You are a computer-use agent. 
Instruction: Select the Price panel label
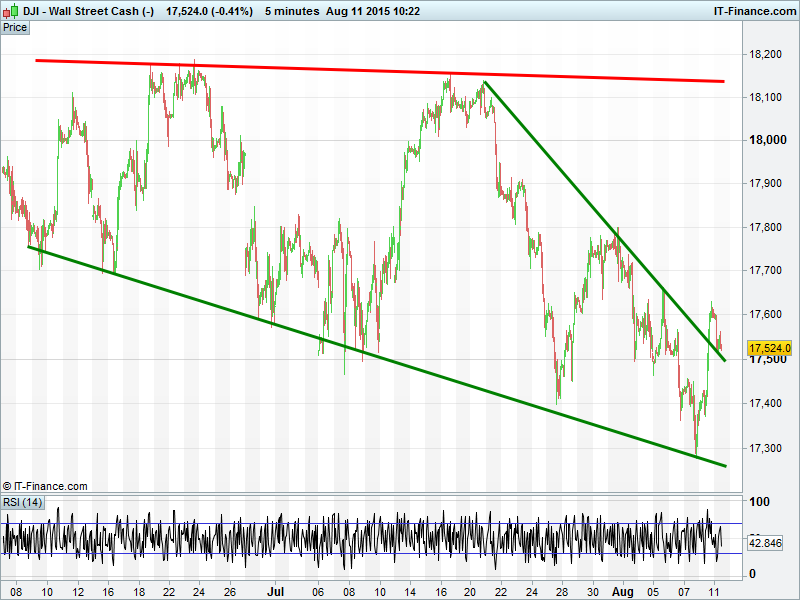tap(15, 28)
